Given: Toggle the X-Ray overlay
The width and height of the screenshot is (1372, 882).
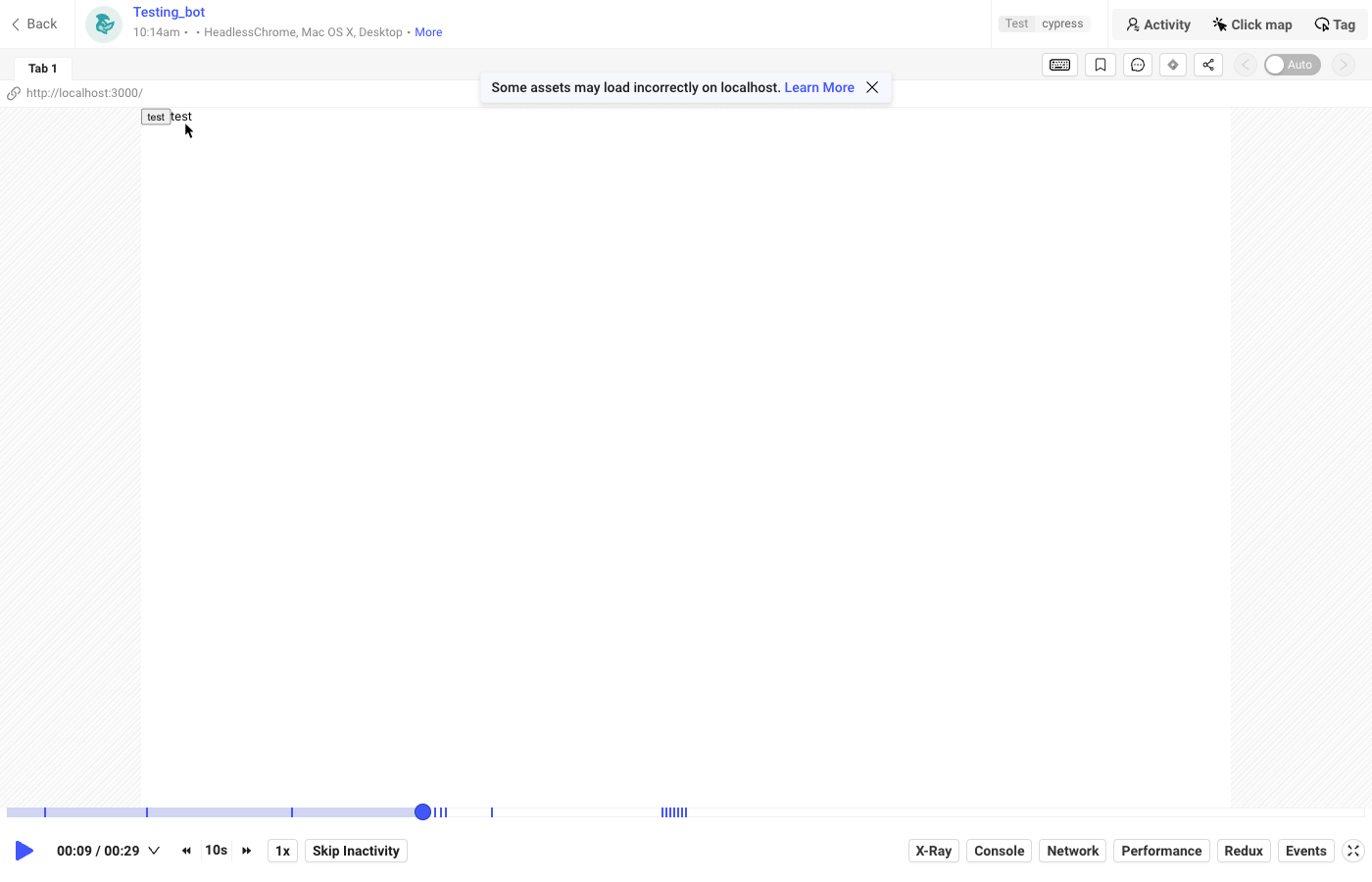Looking at the screenshot, I should click(x=933, y=851).
